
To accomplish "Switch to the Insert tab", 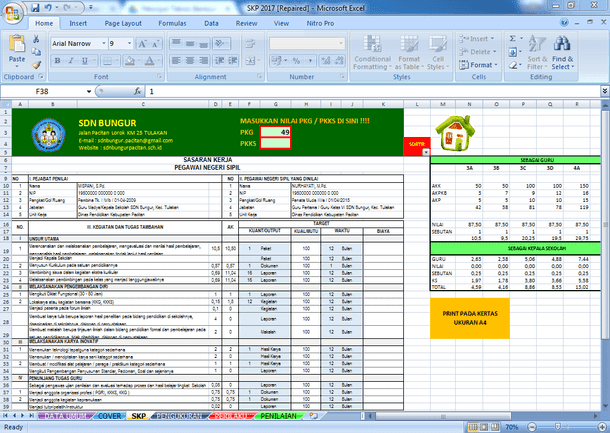I will [78, 23].
